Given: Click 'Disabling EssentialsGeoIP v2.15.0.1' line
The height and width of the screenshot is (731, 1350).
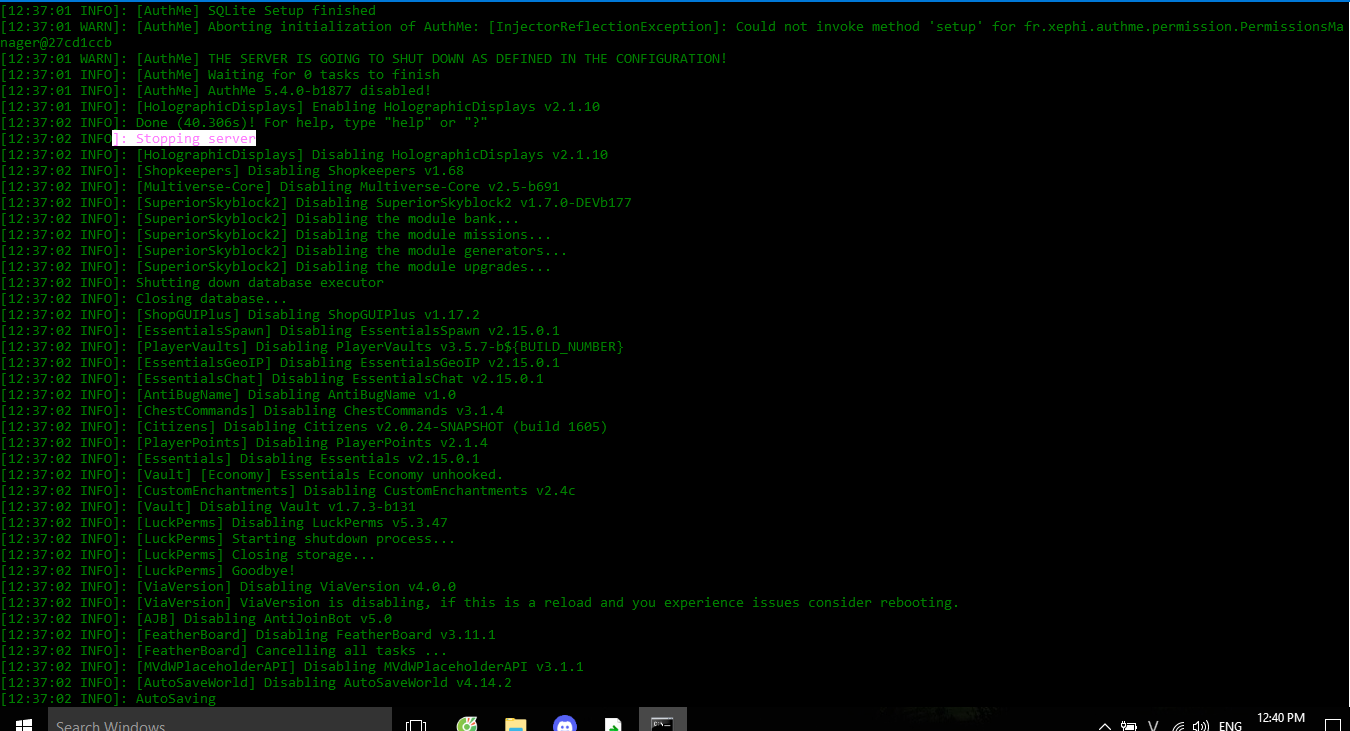Looking at the screenshot, I should point(279,363).
